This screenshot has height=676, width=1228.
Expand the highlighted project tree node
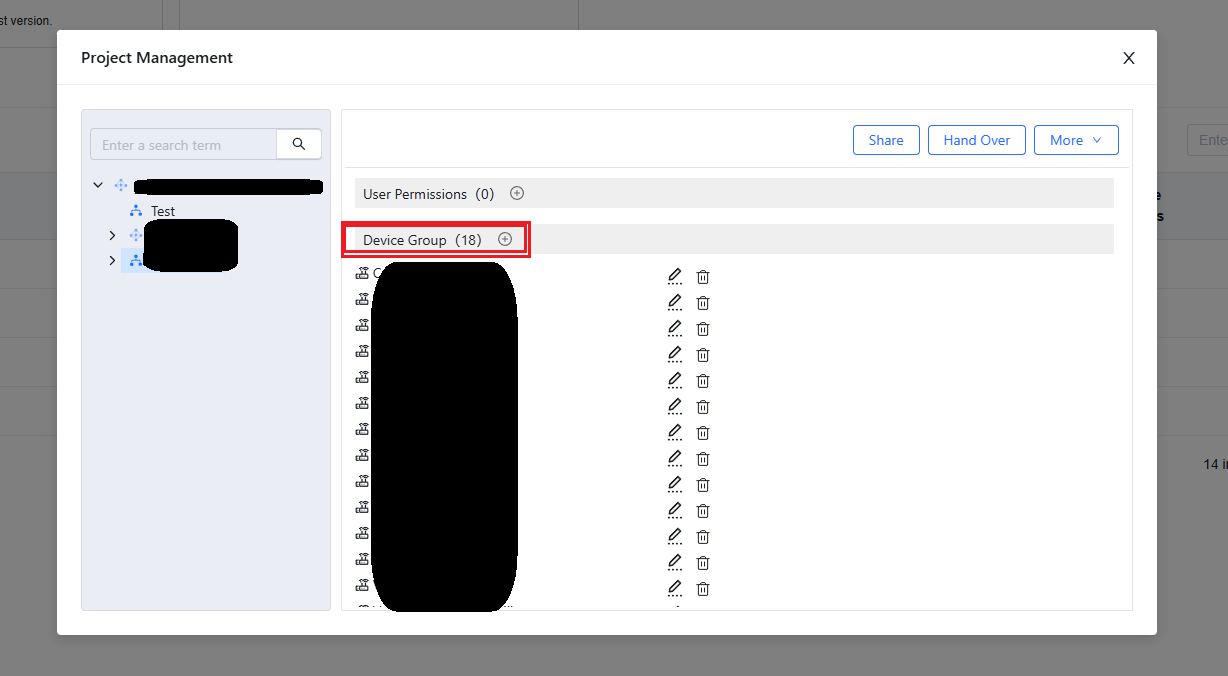[x=112, y=260]
